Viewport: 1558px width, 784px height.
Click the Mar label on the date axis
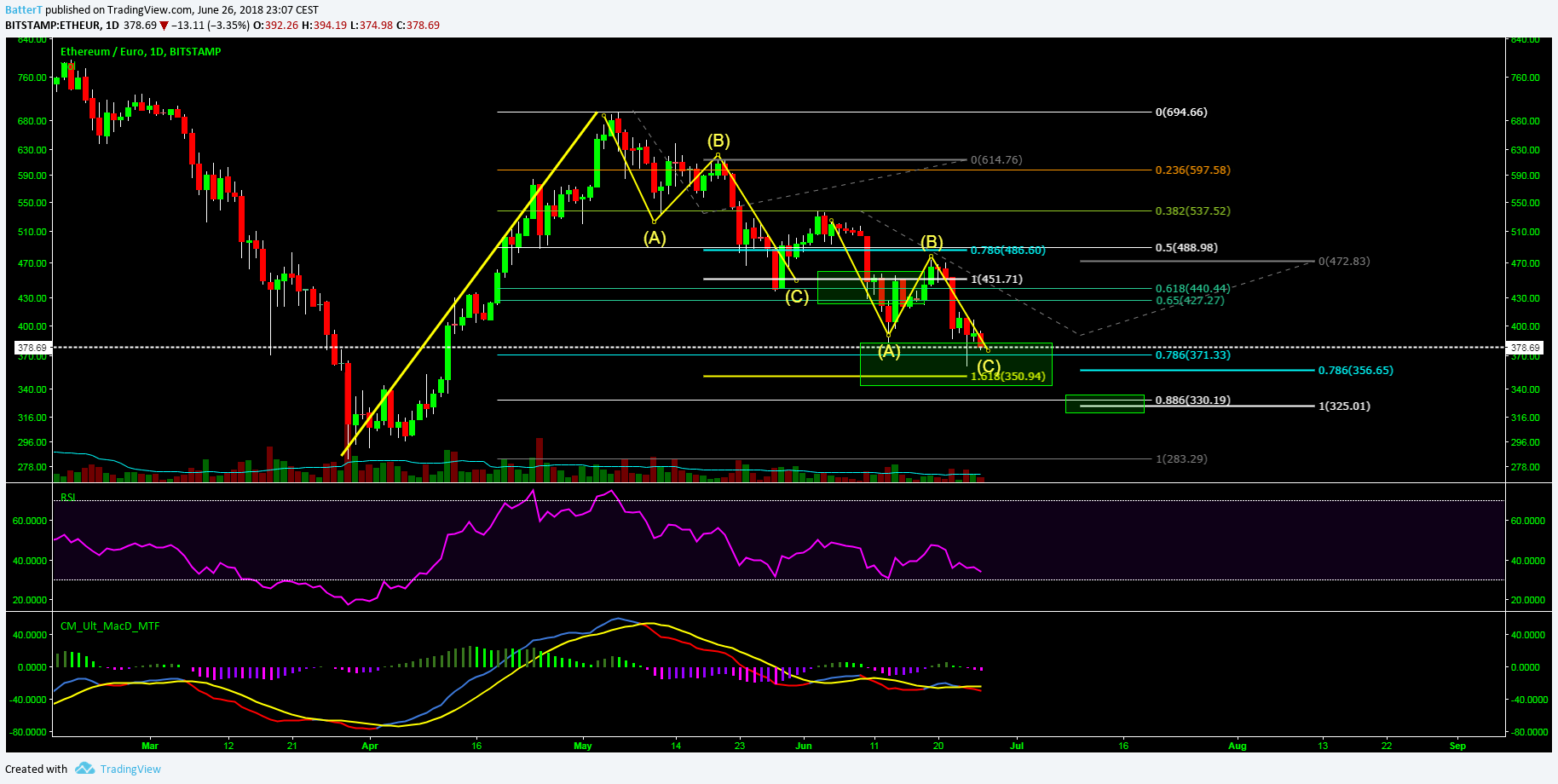[150, 747]
